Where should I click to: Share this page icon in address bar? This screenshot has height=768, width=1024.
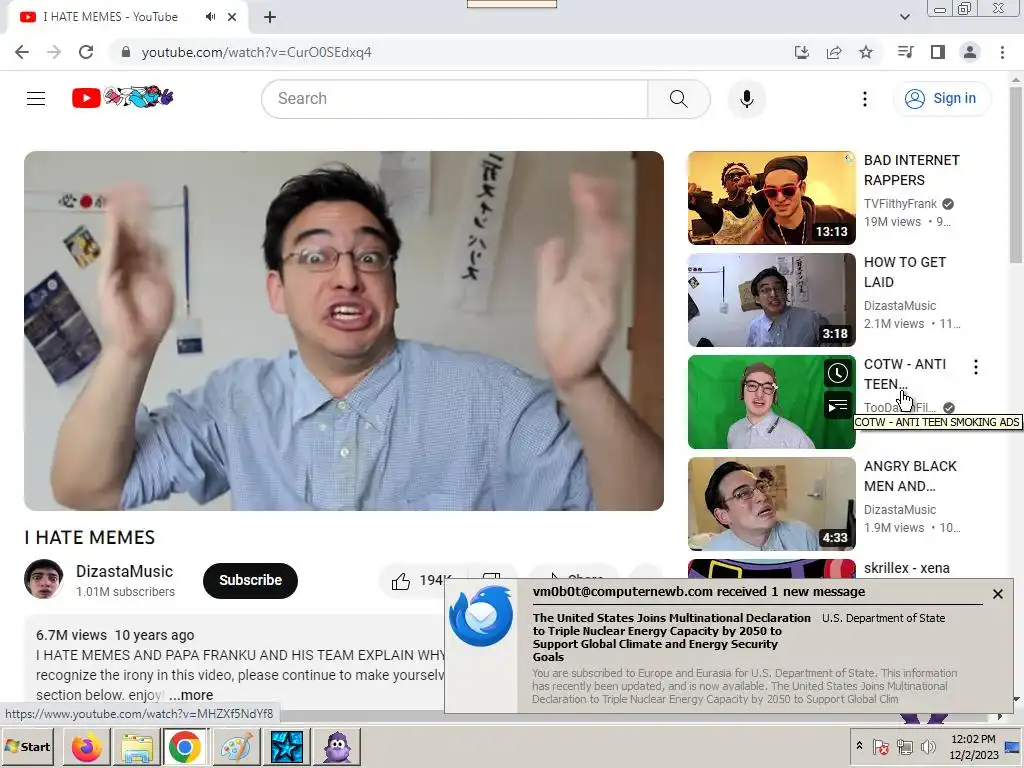(834, 52)
